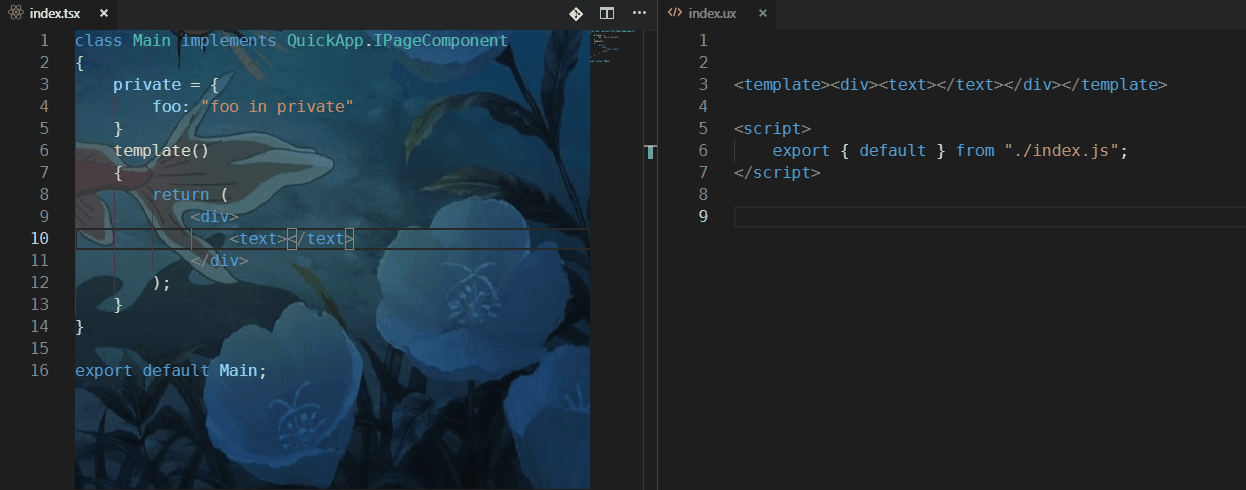The width and height of the screenshot is (1246, 490).
Task: Click the 'IPageComponent' interface name
Action: coord(441,41)
